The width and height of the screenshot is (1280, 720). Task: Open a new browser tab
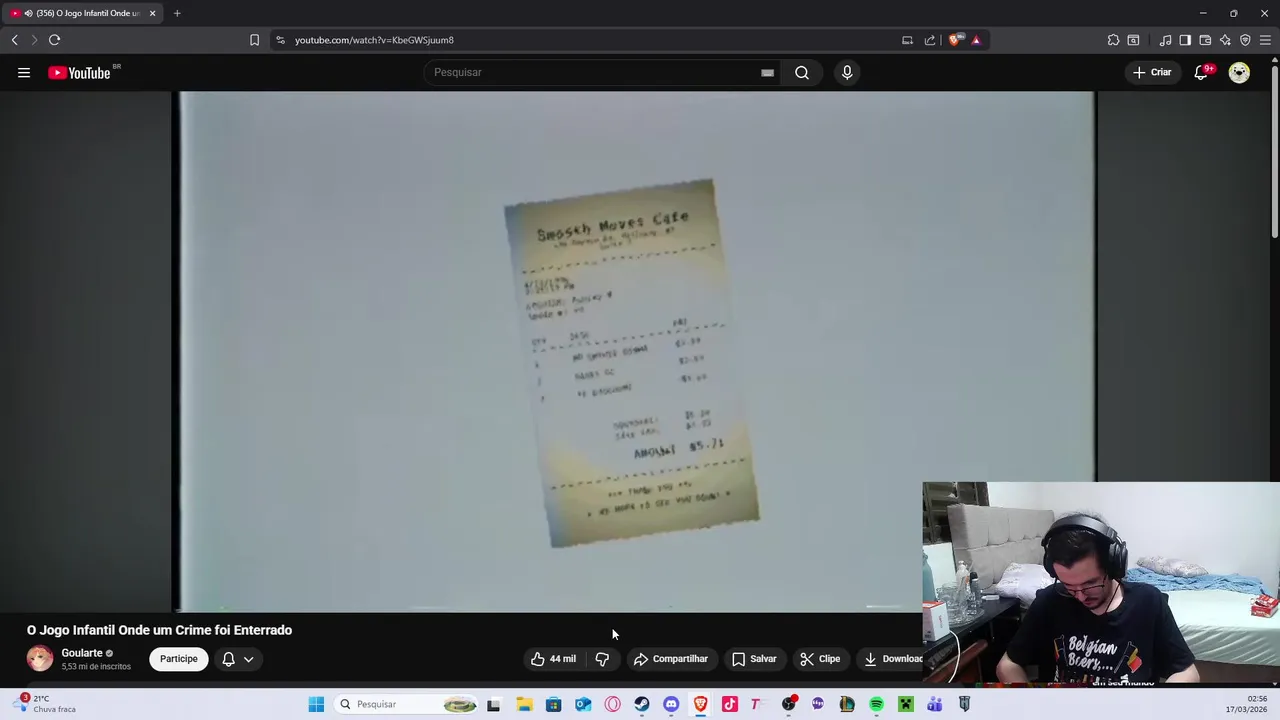pyautogui.click(x=177, y=13)
